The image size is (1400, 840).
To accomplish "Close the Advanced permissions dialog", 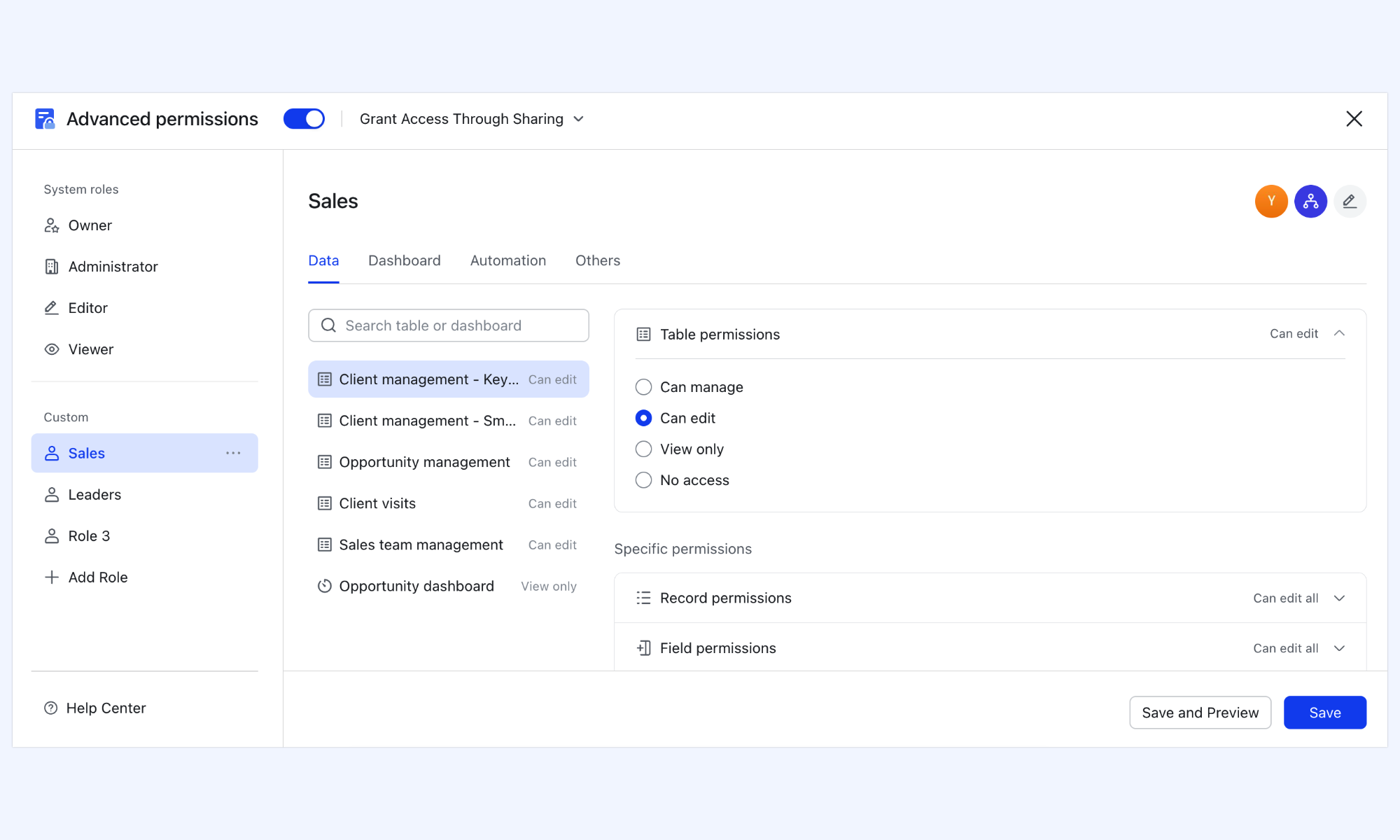I will (1354, 119).
